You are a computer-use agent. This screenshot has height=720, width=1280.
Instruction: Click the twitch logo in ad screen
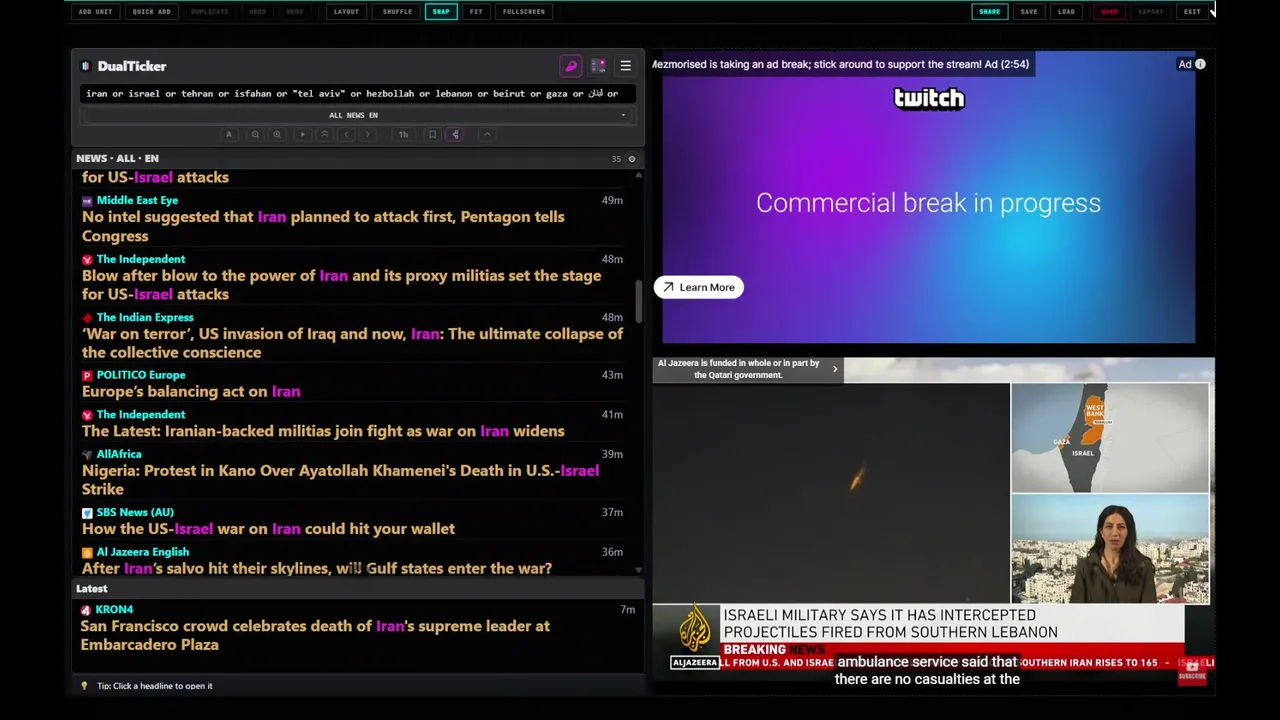coord(929,98)
